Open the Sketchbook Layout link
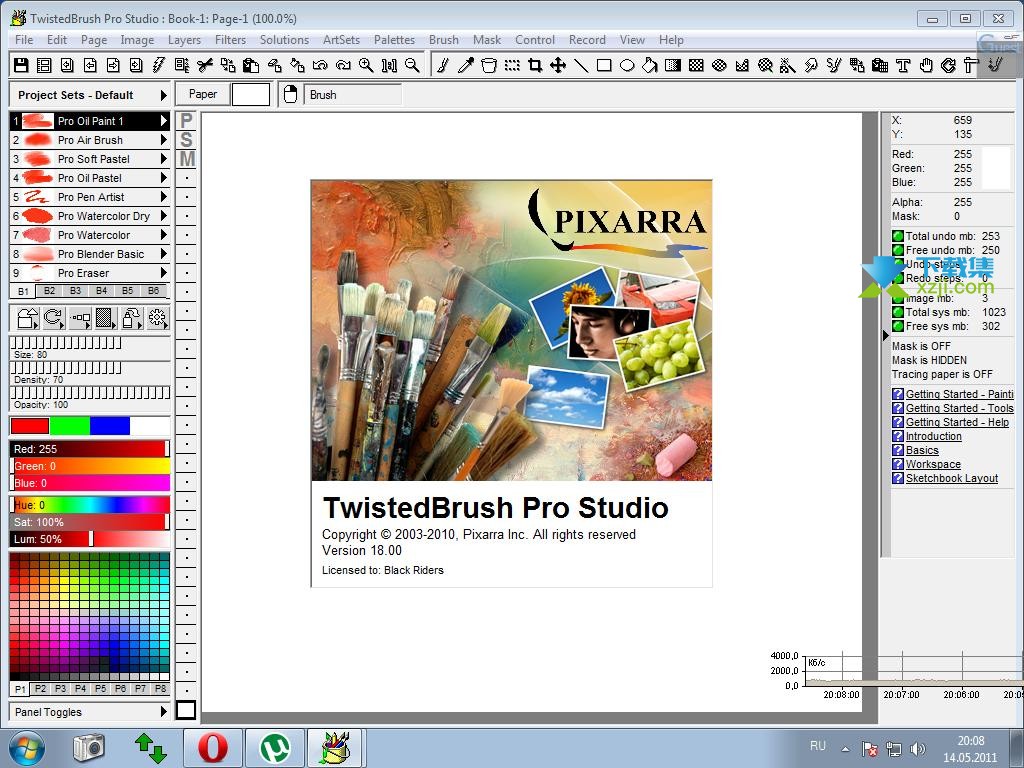The width and height of the screenshot is (1024, 768). click(x=952, y=479)
